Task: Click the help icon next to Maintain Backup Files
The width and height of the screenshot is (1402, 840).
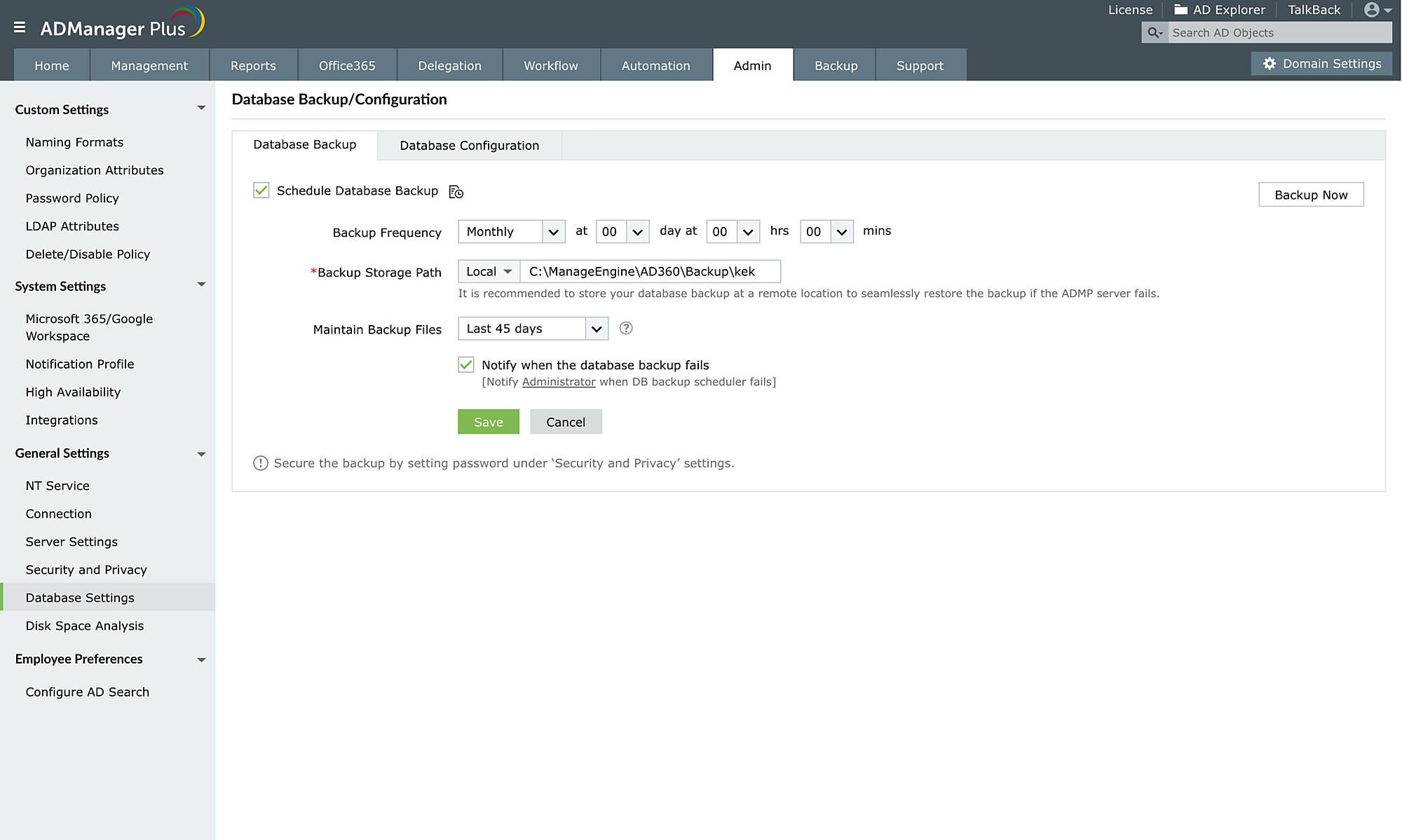Action: click(x=626, y=328)
